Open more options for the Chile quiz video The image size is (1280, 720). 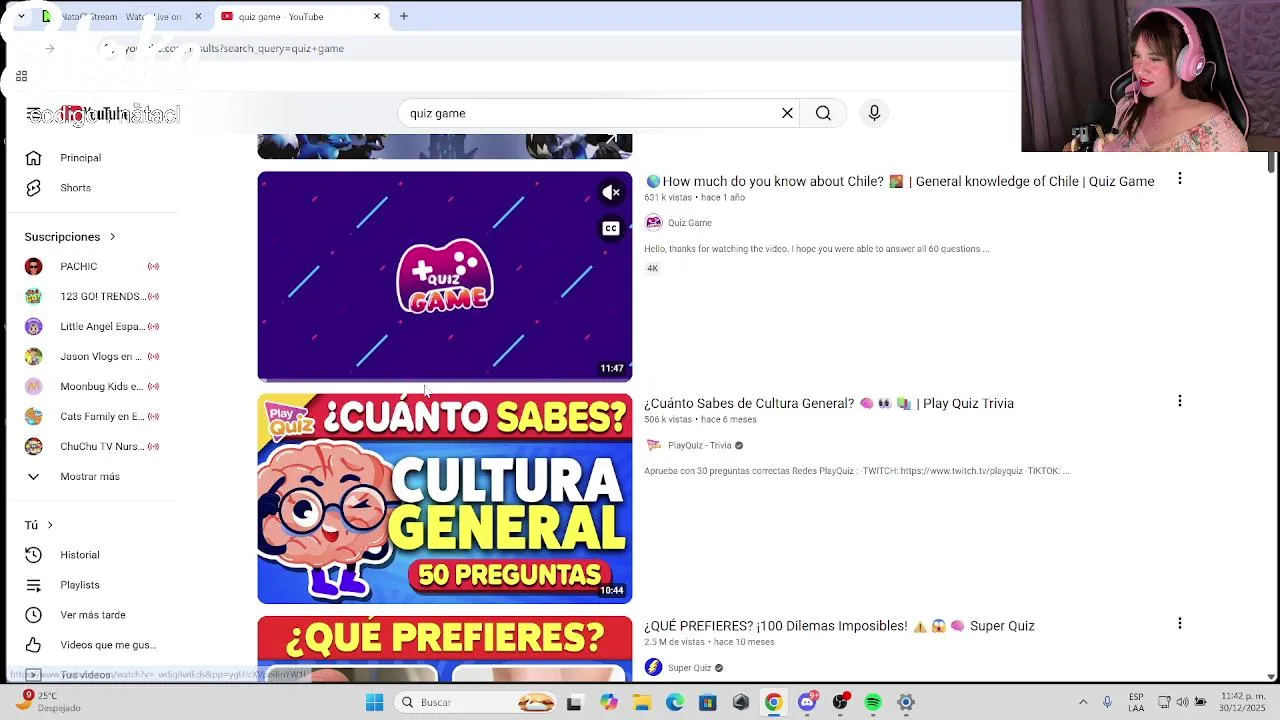[x=1180, y=179]
